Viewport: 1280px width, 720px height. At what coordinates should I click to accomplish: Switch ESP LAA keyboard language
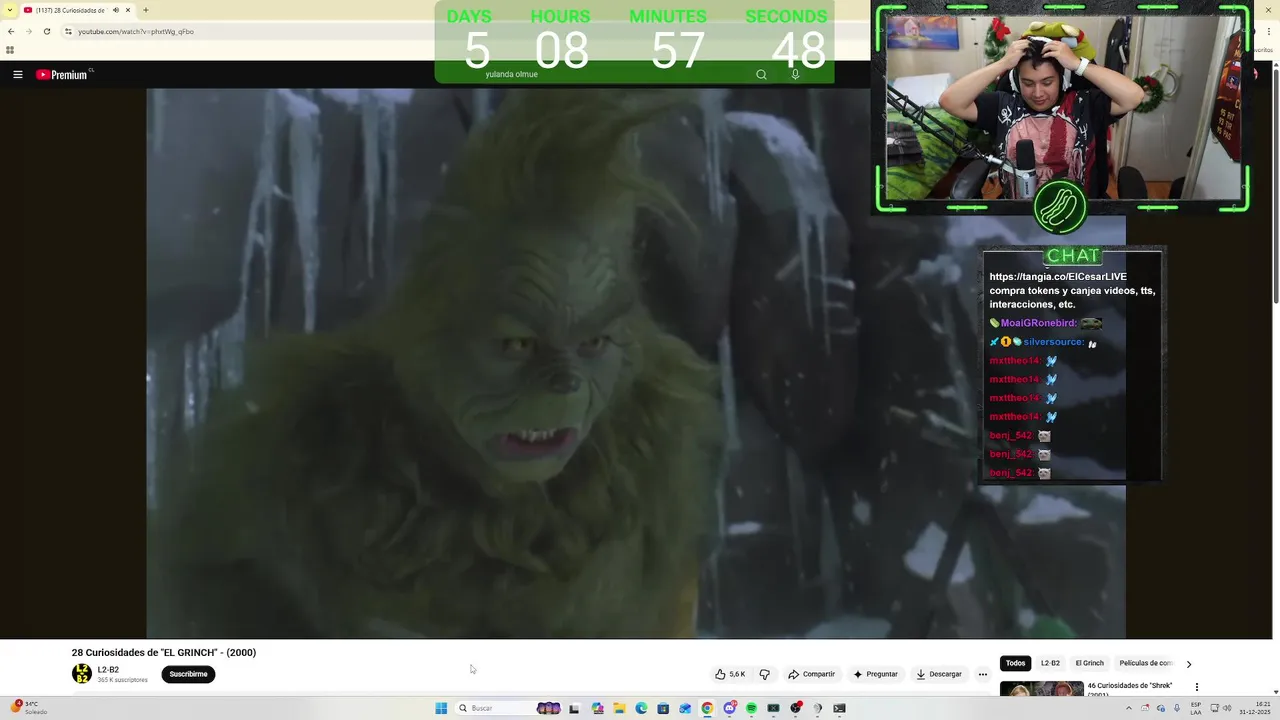coord(1196,708)
